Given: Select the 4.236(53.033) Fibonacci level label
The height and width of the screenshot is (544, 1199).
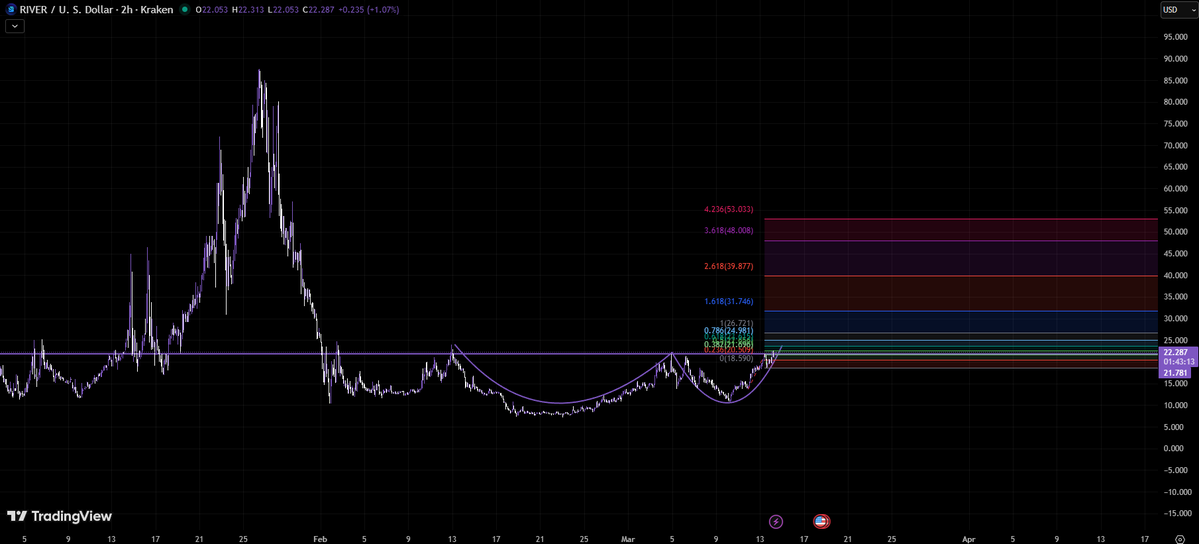Looking at the screenshot, I should coord(729,209).
